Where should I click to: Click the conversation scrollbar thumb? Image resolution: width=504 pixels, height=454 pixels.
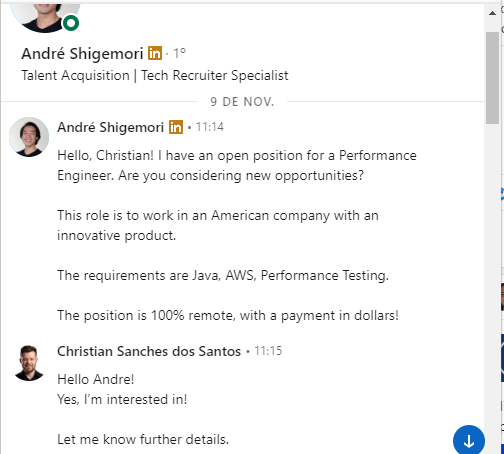point(492,78)
